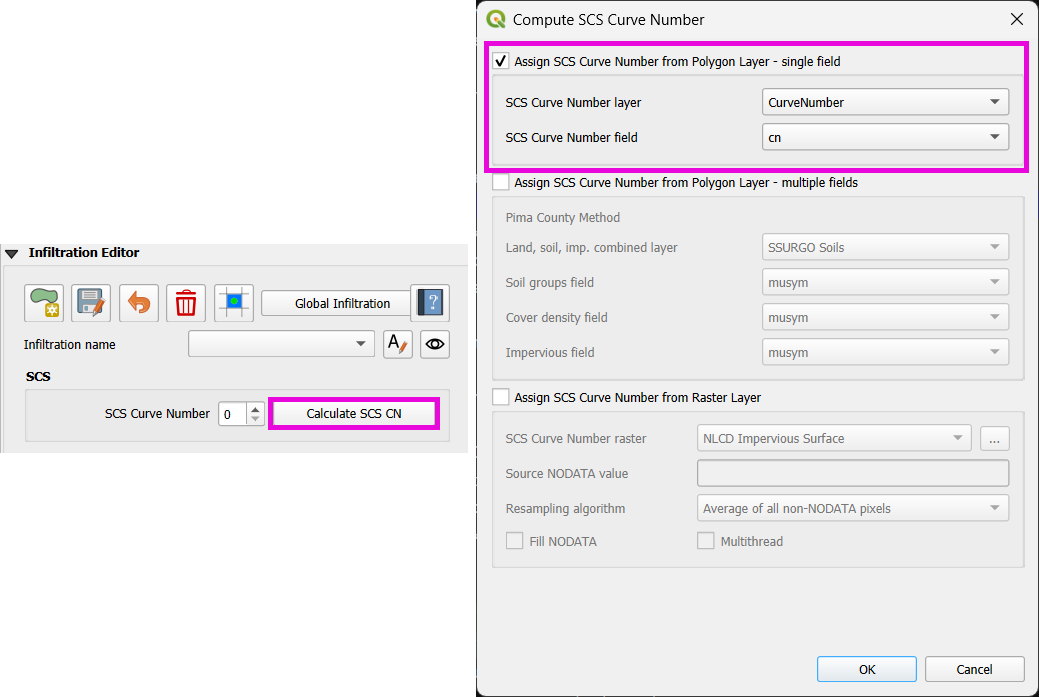Click the save infiltration edits icon
This screenshot has height=697, width=1039.
[x=91, y=302]
